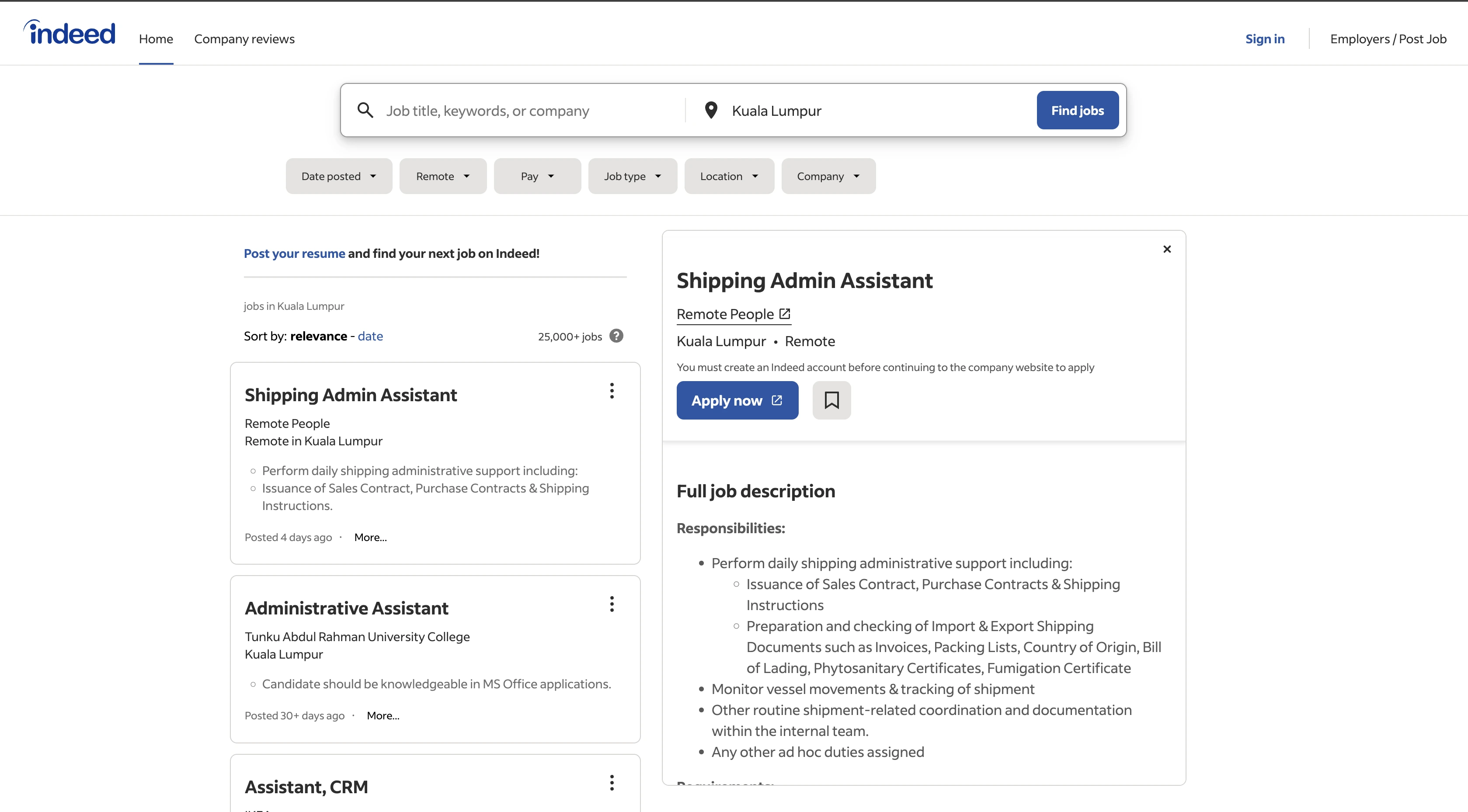The height and width of the screenshot is (812, 1468).
Task: Click the Apply now button
Action: coord(737,401)
